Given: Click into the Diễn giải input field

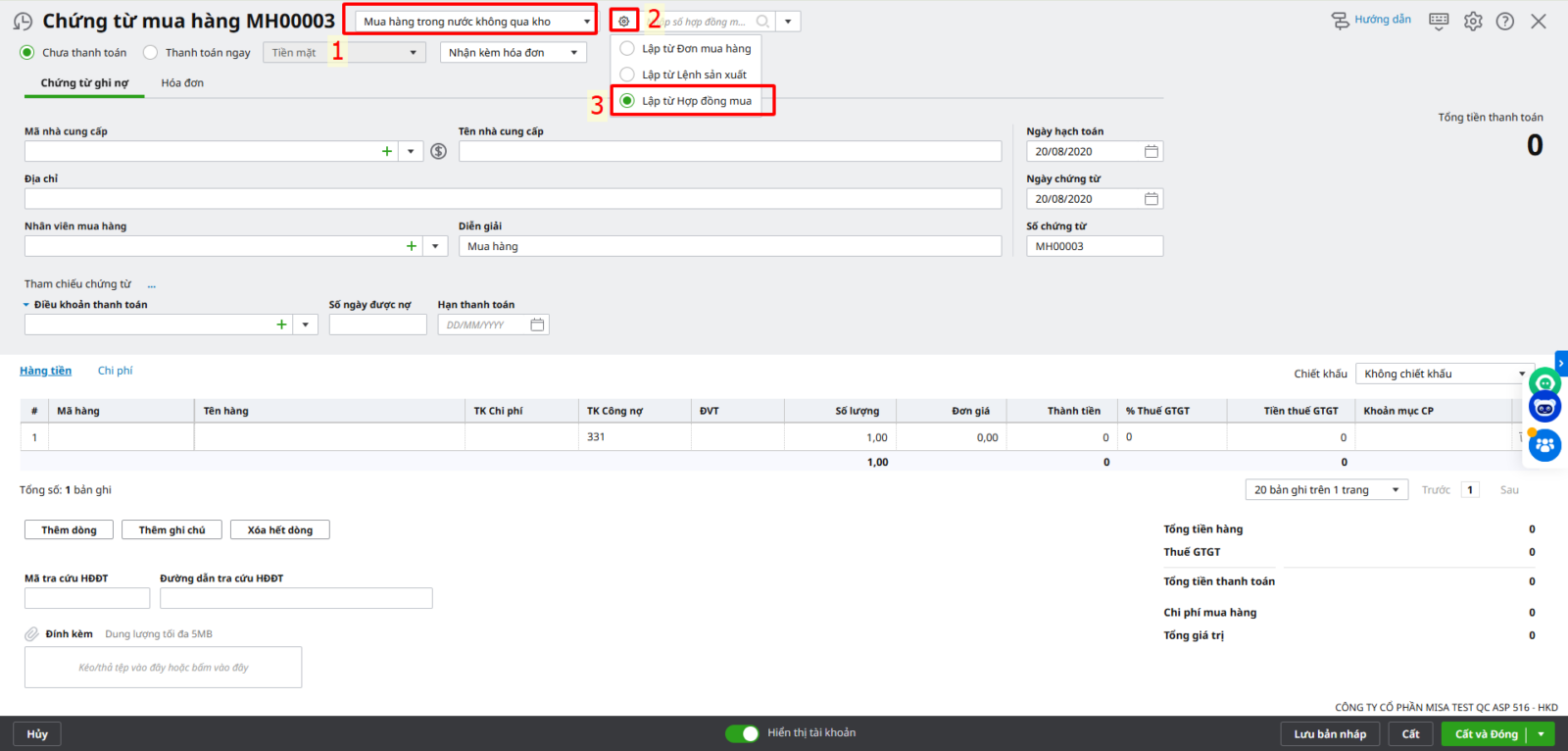Looking at the screenshot, I should click(x=730, y=247).
